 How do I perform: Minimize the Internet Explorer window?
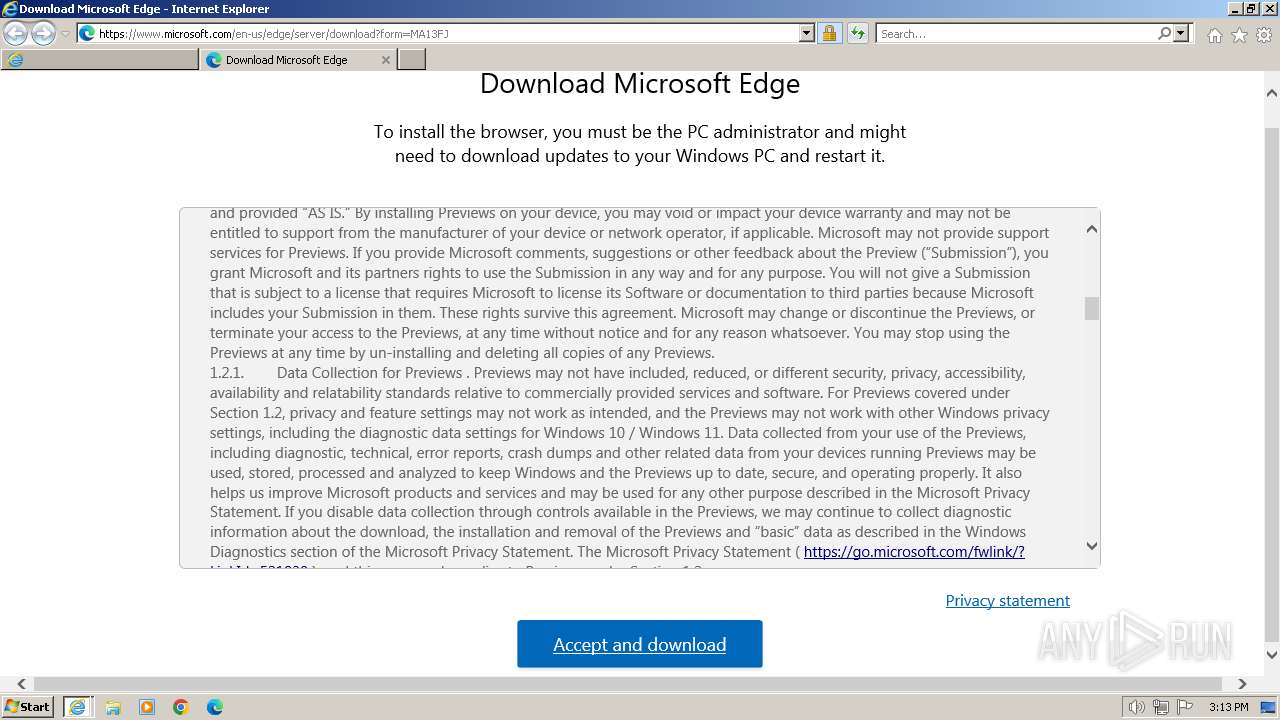tap(1236, 8)
